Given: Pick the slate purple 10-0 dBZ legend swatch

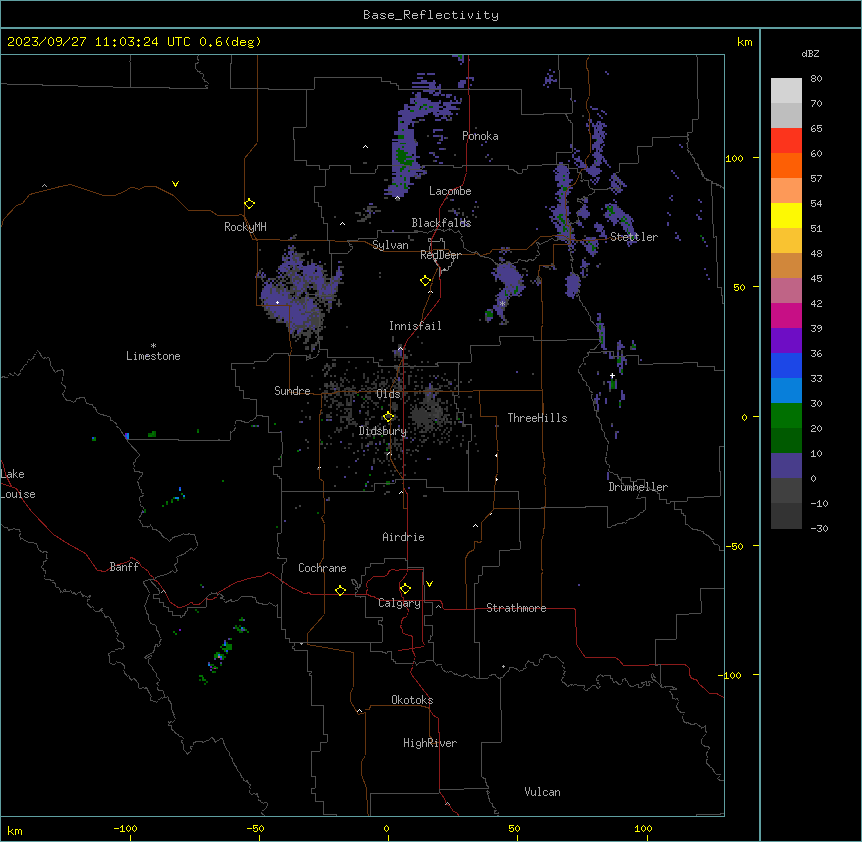Looking at the screenshot, I should point(786,466).
